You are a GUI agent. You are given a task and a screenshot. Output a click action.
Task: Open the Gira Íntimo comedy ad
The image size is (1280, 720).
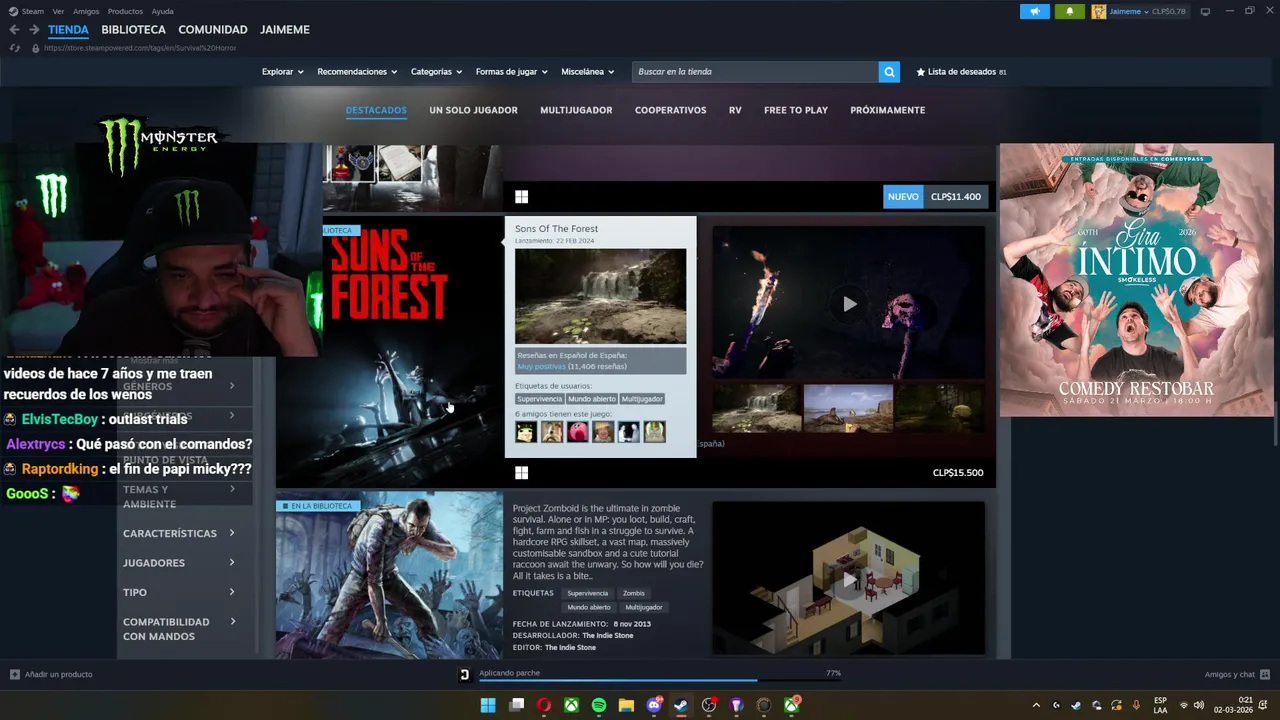pos(1137,280)
